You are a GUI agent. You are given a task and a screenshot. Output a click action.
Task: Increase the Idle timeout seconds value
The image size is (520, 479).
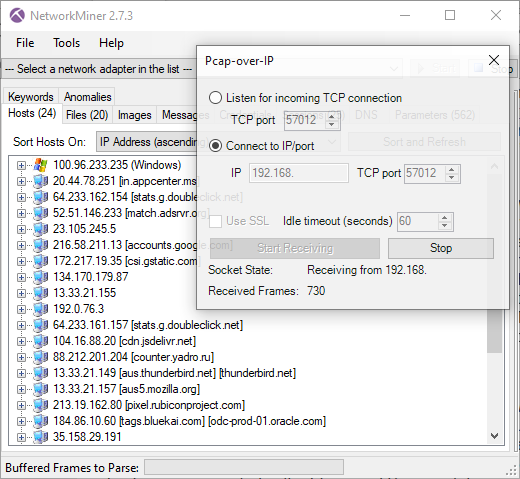[x=444, y=218]
